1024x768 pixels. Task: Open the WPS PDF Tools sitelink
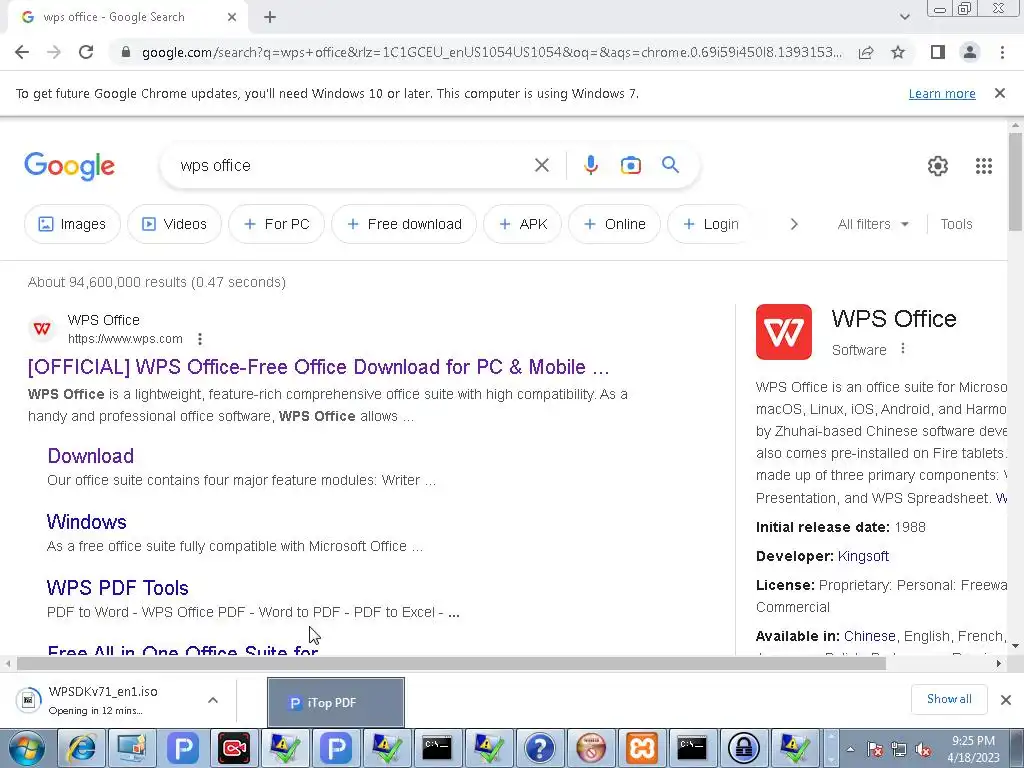[118, 588]
